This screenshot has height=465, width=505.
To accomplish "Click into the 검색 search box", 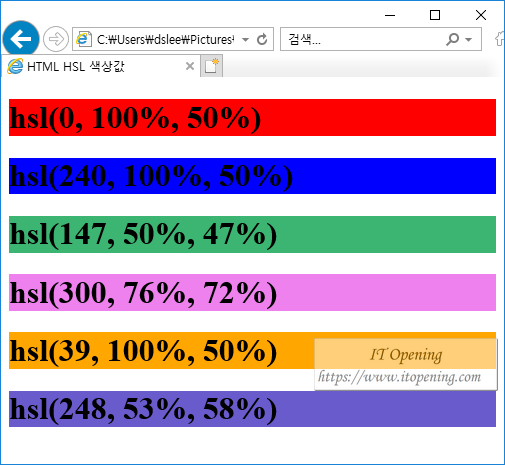I will tap(363, 39).
